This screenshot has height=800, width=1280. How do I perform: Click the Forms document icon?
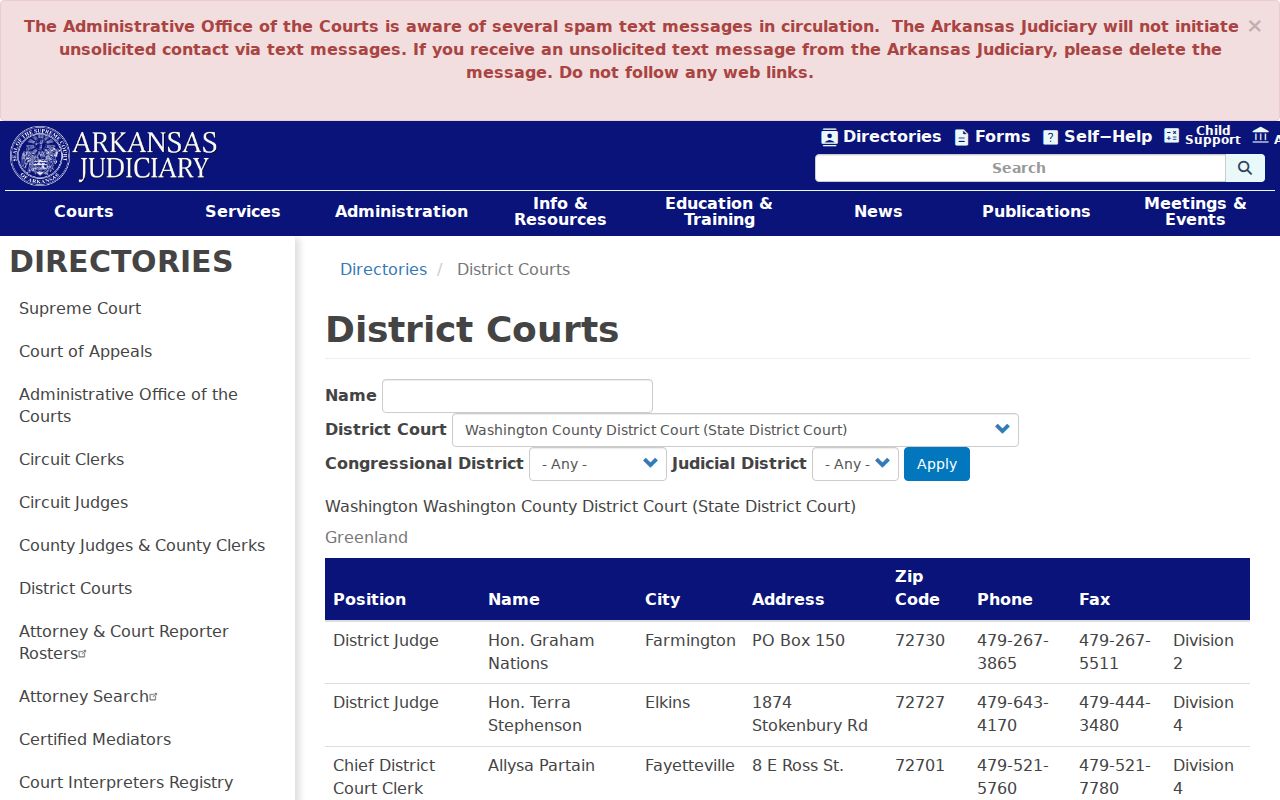[961, 137]
